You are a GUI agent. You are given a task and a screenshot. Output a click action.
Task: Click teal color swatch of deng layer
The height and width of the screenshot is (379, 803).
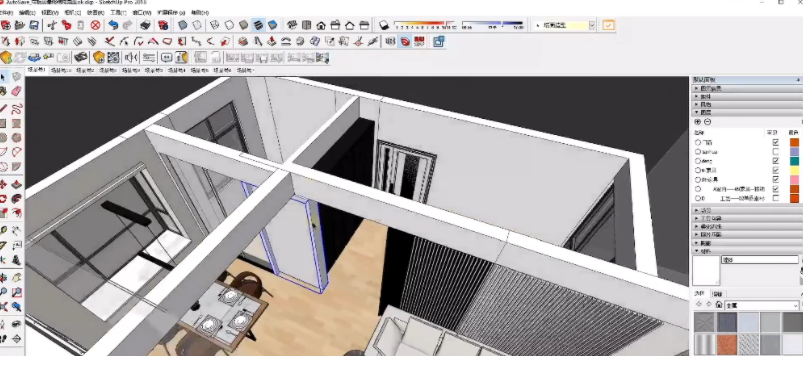point(794,161)
